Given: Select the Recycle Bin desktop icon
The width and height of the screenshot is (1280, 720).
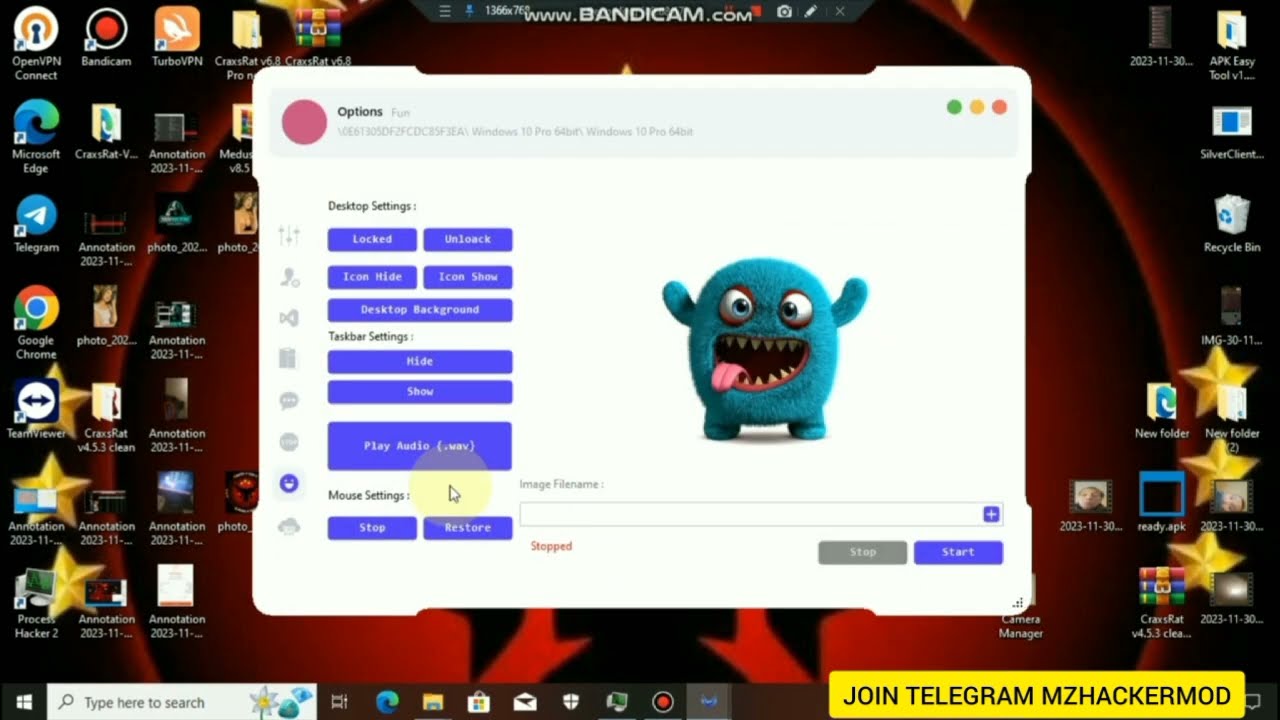Looking at the screenshot, I should click(x=1232, y=224).
